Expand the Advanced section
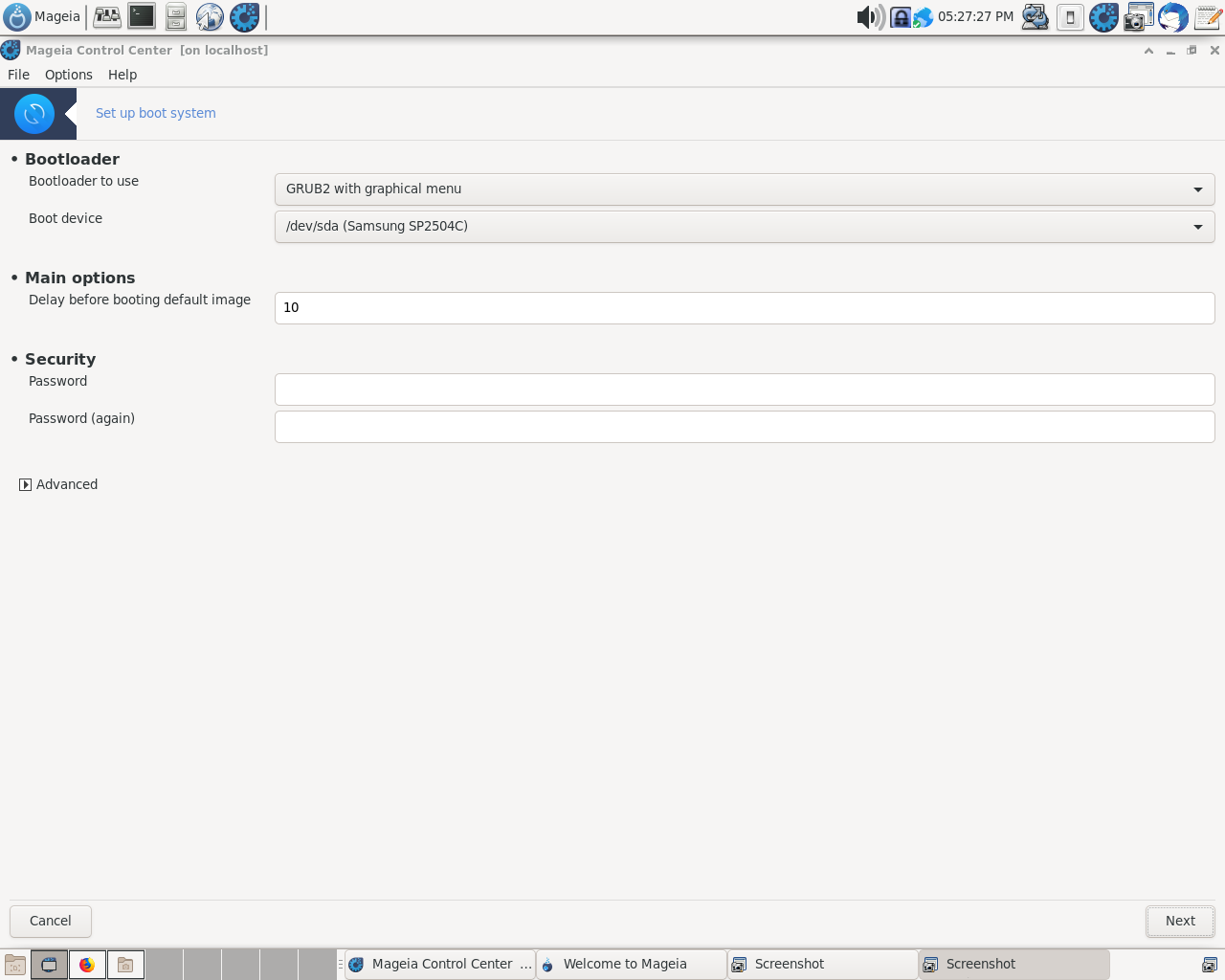 (58, 484)
